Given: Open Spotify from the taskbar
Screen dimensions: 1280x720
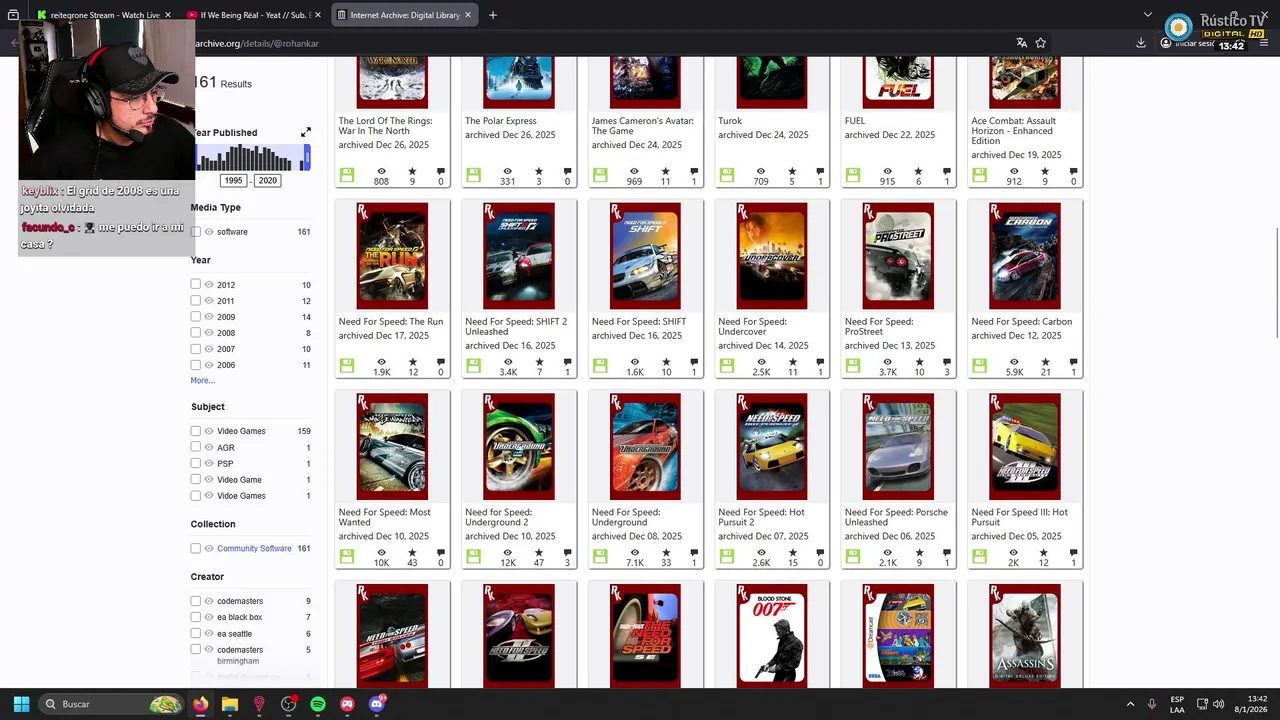Looking at the screenshot, I should point(318,704).
